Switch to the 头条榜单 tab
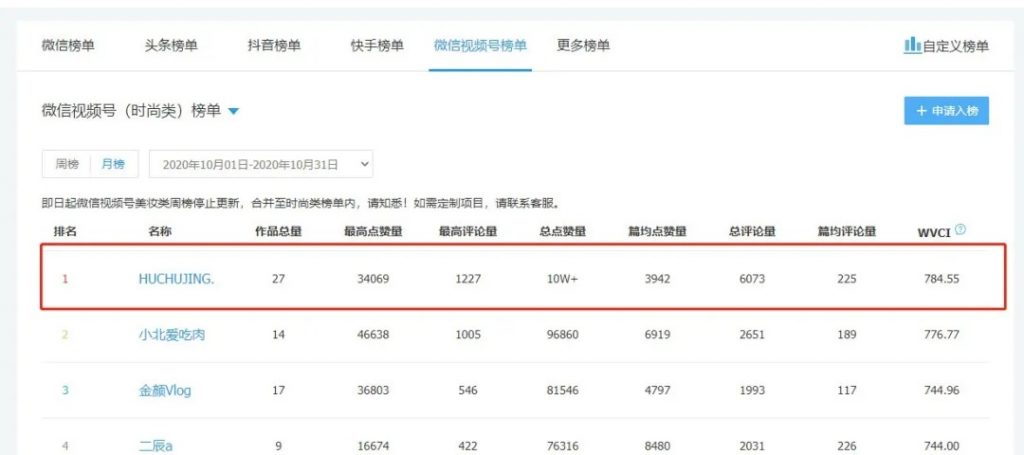1024x455 pixels. [170, 45]
